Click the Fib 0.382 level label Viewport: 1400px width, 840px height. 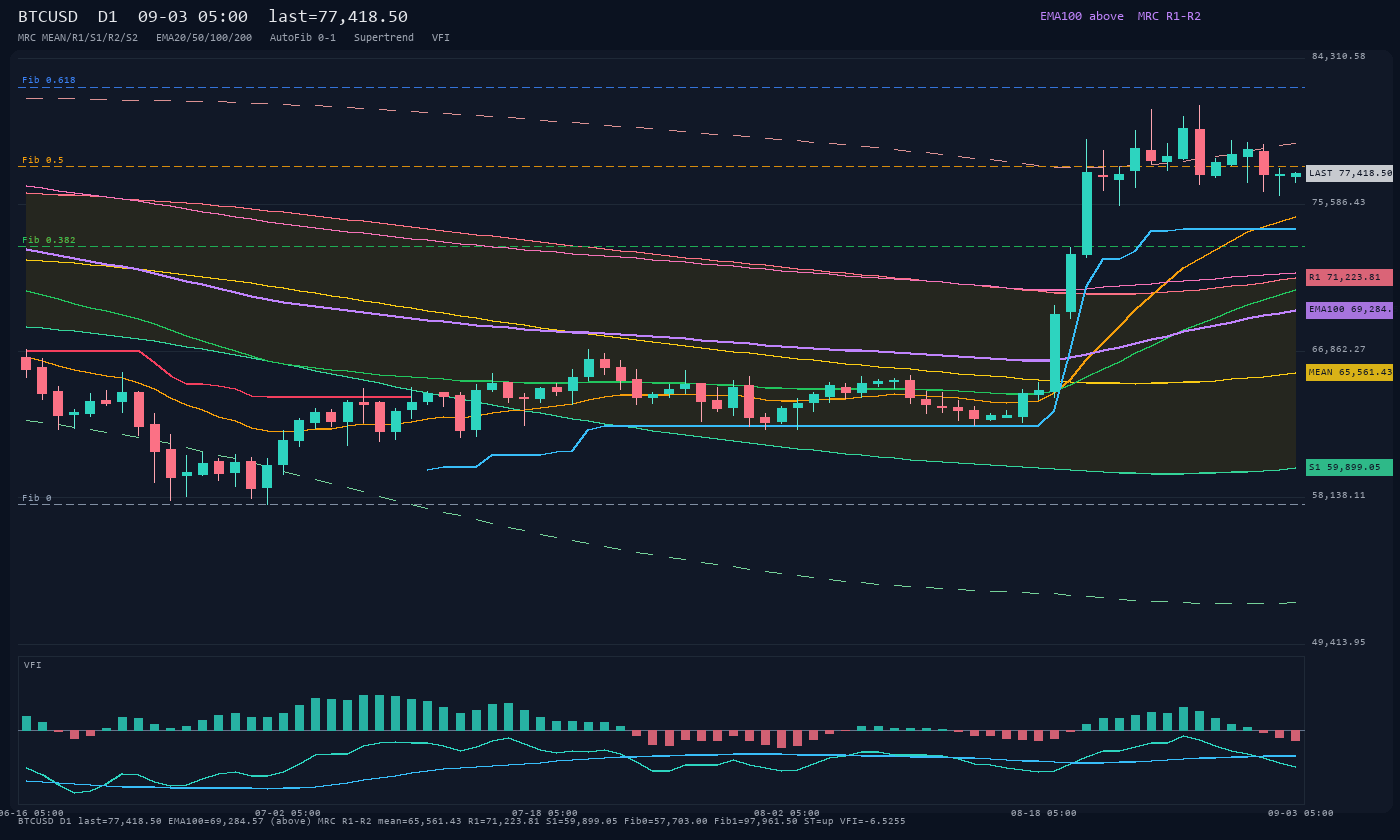(49, 240)
